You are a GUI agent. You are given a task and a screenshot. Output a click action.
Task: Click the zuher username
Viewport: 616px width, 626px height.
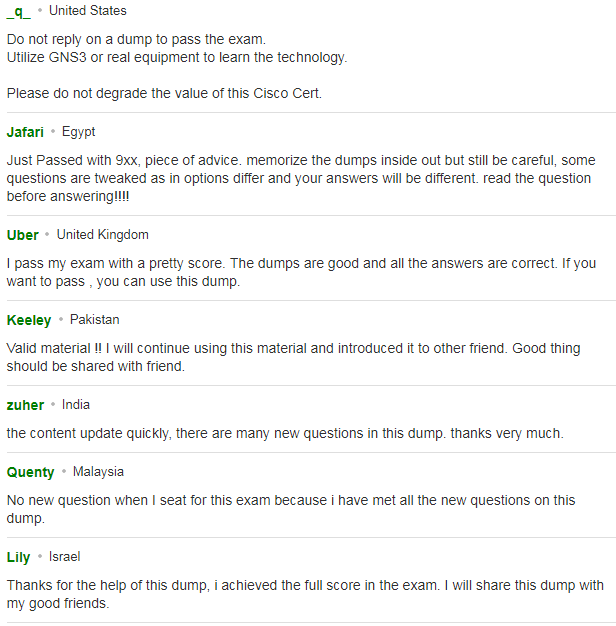click(x=26, y=405)
